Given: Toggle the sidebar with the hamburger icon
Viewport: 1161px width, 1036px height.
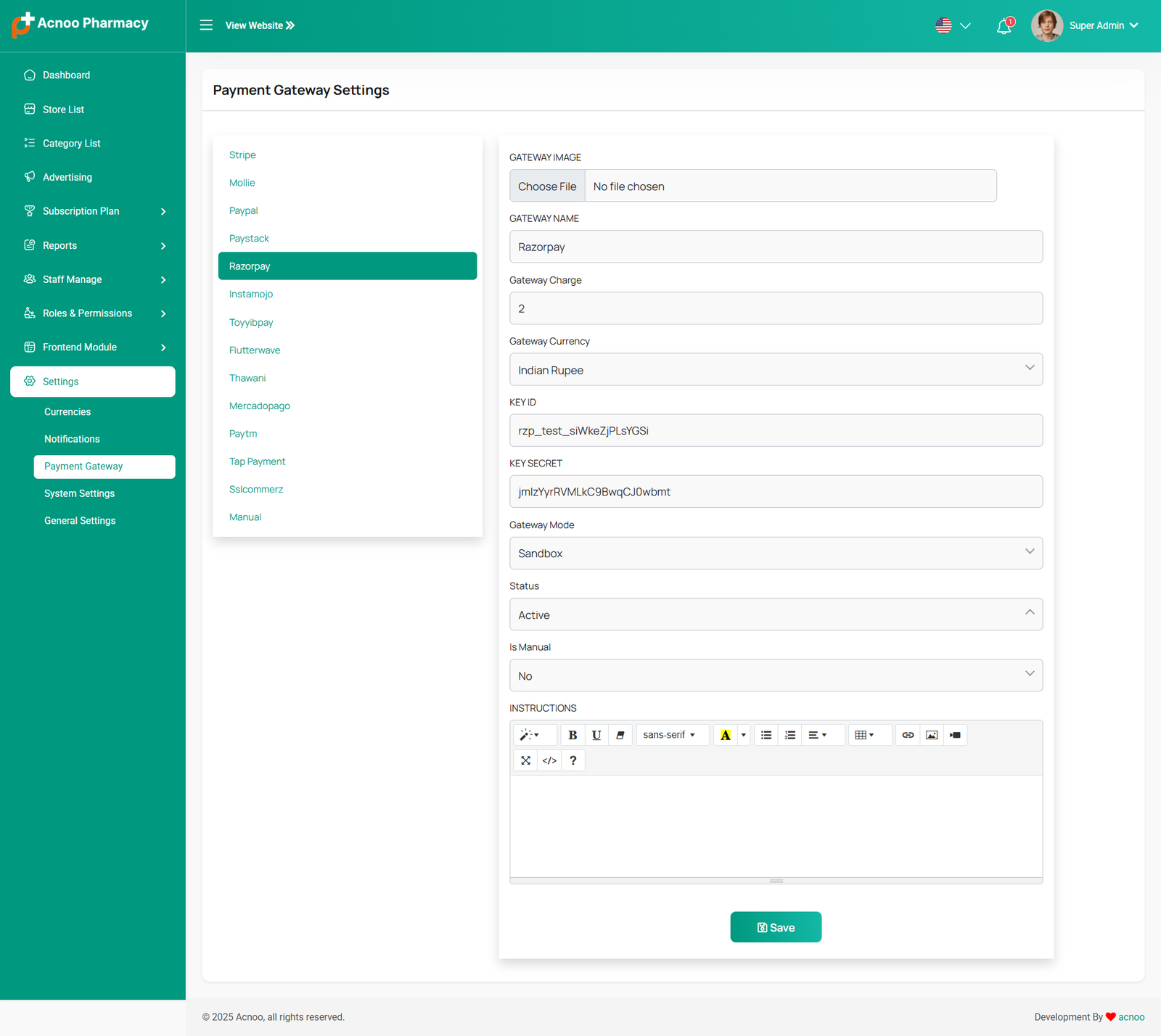Looking at the screenshot, I should coord(206,25).
